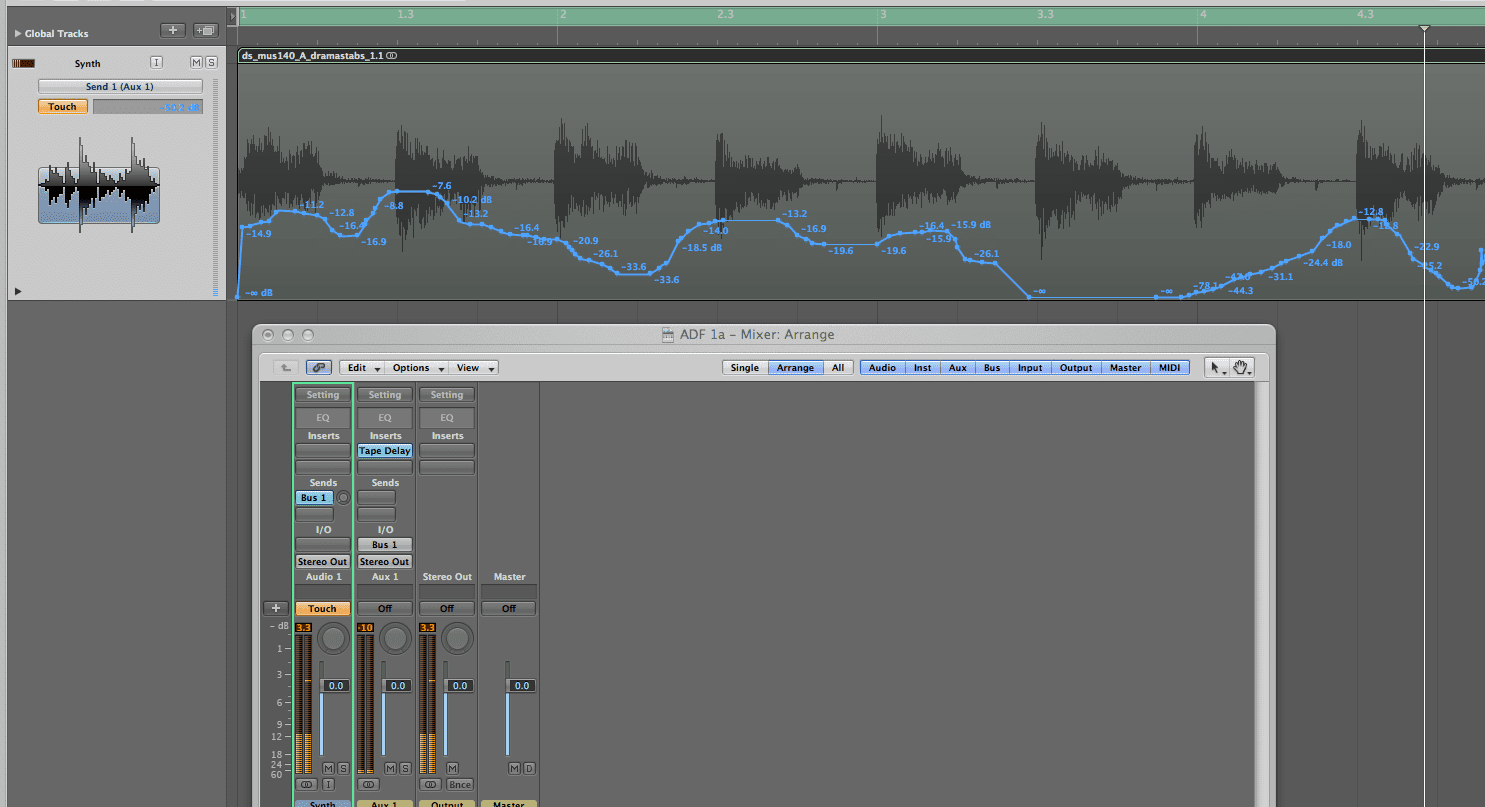Open Setting menu on Audio 1 channel strip

[x=323, y=395]
